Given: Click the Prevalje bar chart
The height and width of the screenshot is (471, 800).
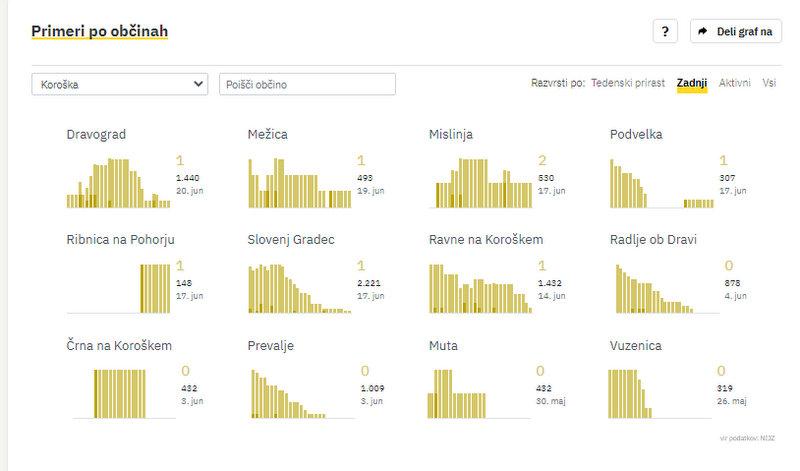Looking at the screenshot, I should tap(299, 393).
